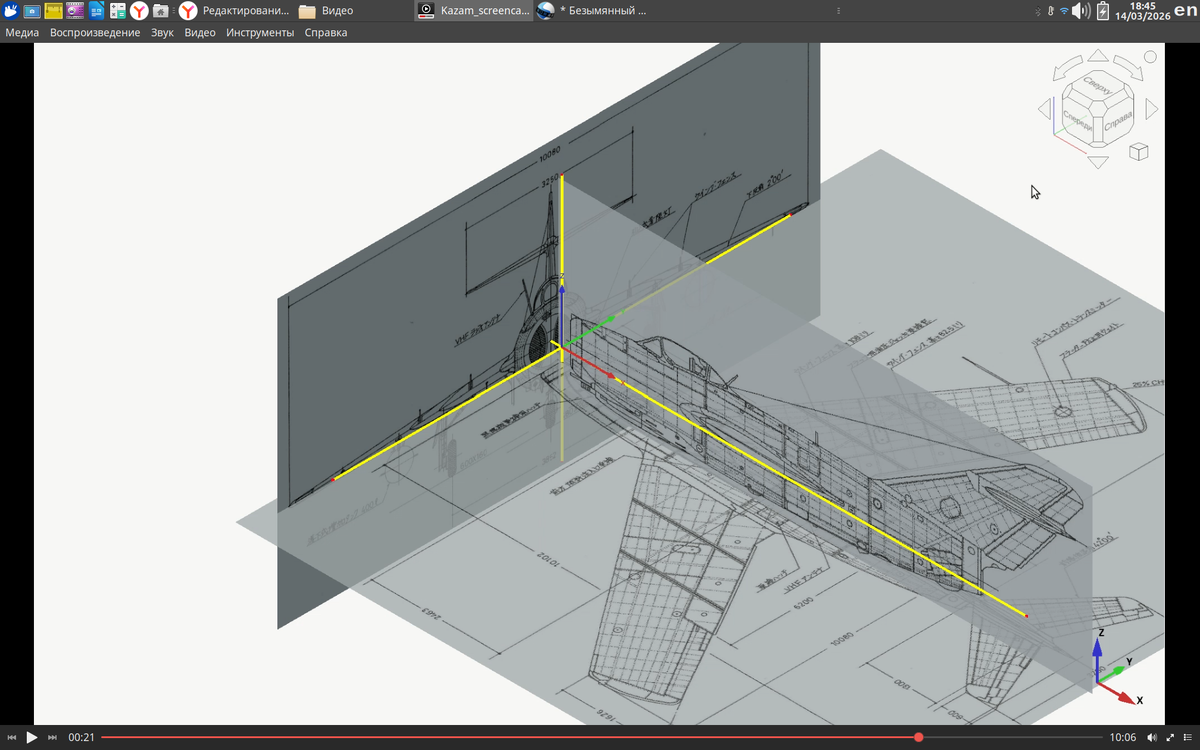Click the navigation cube right arrow
1200x750 pixels.
(x=1152, y=108)
